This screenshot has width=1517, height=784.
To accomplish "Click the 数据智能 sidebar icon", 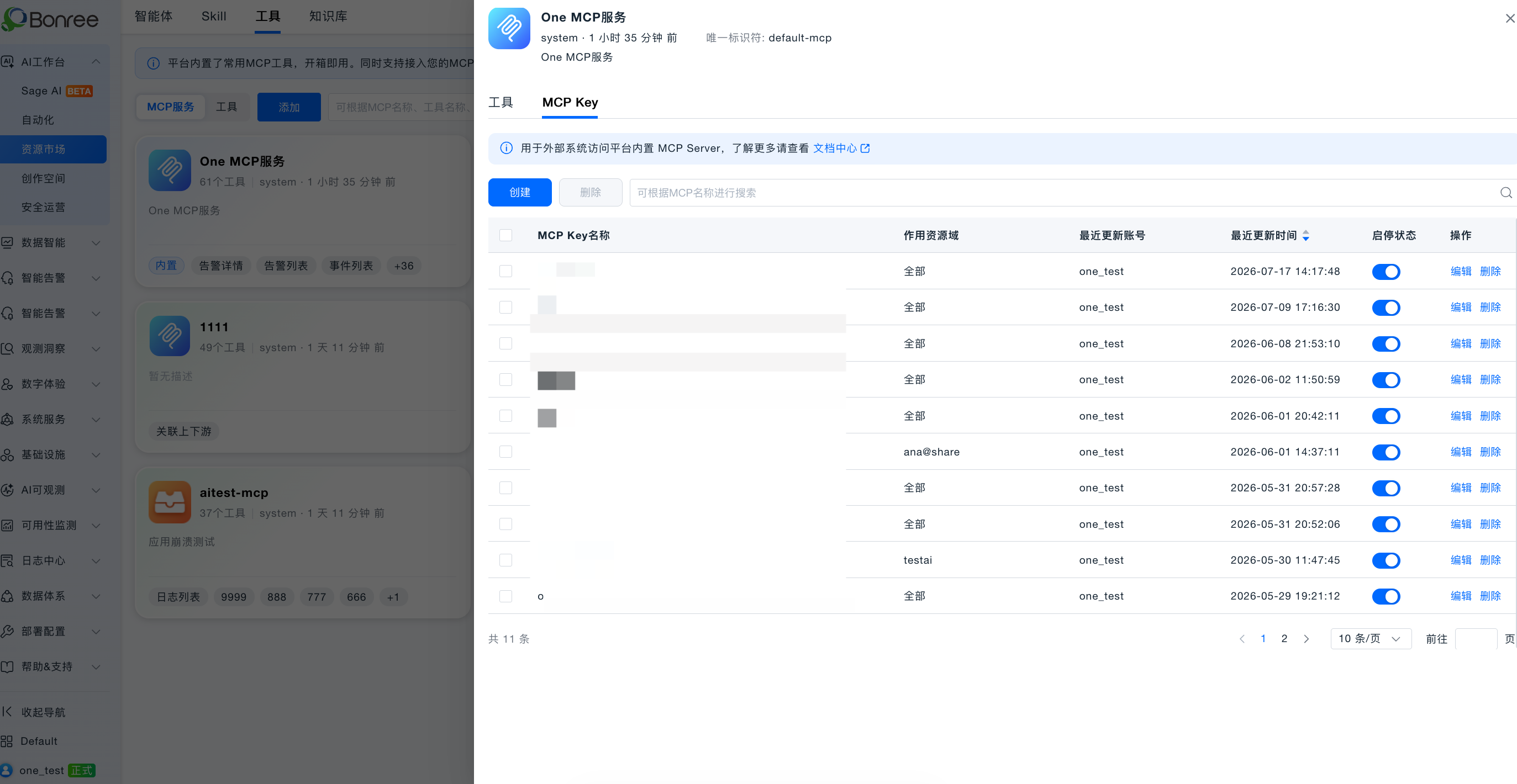I will click(x=7, y=242).
